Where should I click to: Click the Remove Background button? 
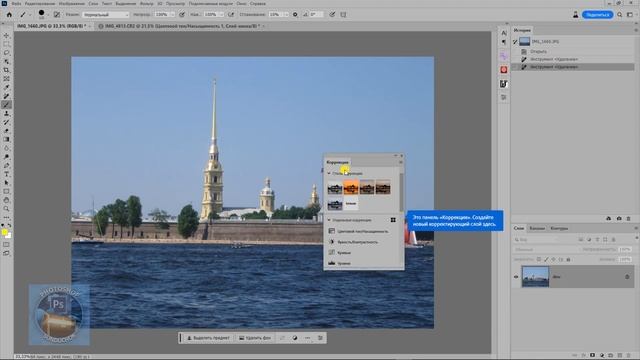(255, 338)
